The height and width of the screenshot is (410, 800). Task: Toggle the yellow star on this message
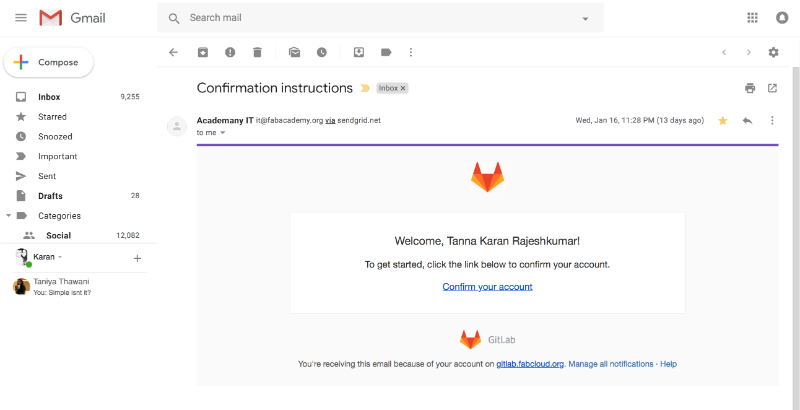click(722, 121)
